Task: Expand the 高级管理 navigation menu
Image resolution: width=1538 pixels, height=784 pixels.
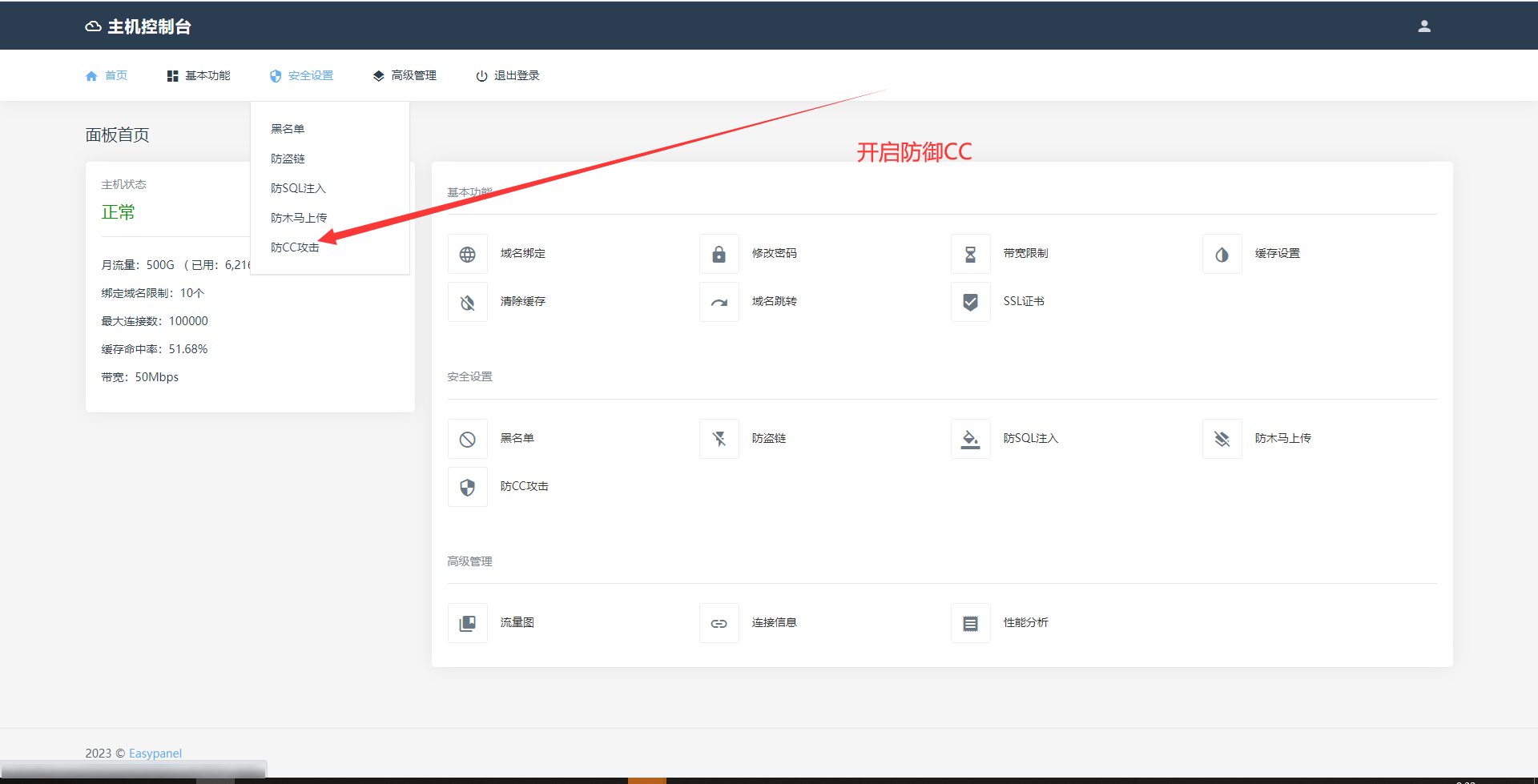Action: pyautogui.click(x=405, y=76)
